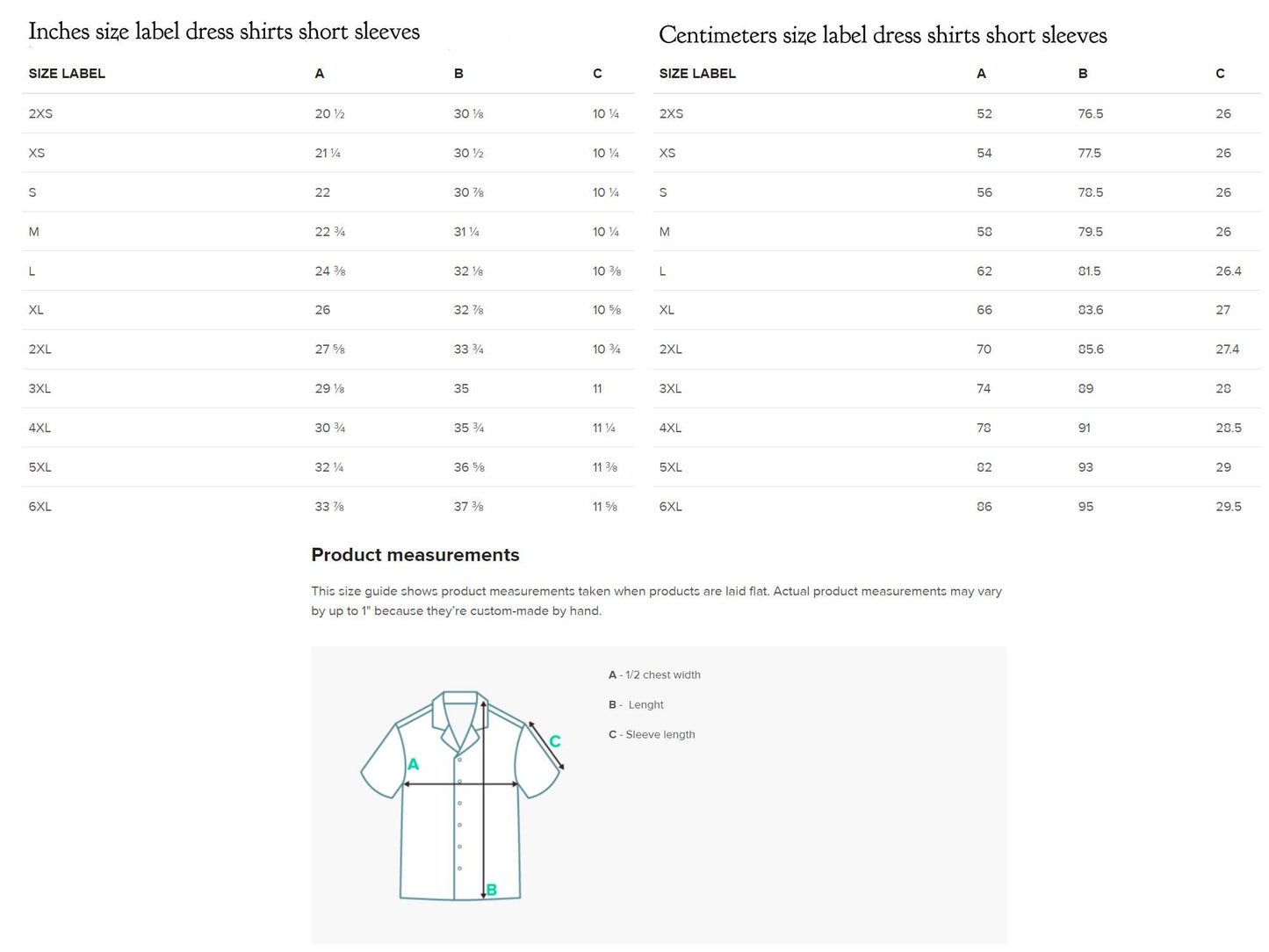
Task: Click the "A - 1/2 chest width" legend entry
Action: [x=654, y=674]
